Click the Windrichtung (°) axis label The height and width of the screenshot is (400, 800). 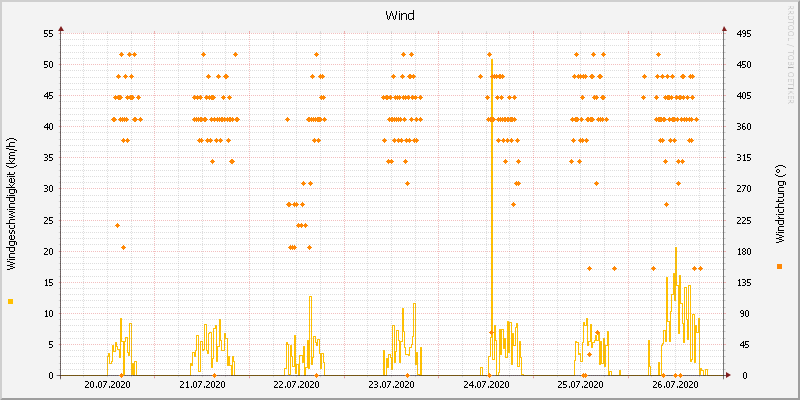pyautogui.click(x=779, y=204)
